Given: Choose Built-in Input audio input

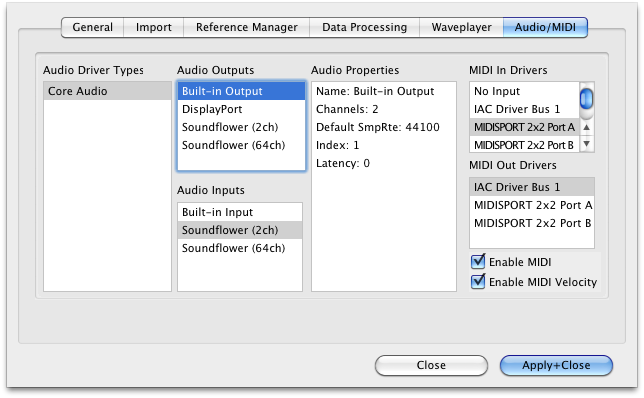Looking at the screenshot, I should [x=240, y=212].
